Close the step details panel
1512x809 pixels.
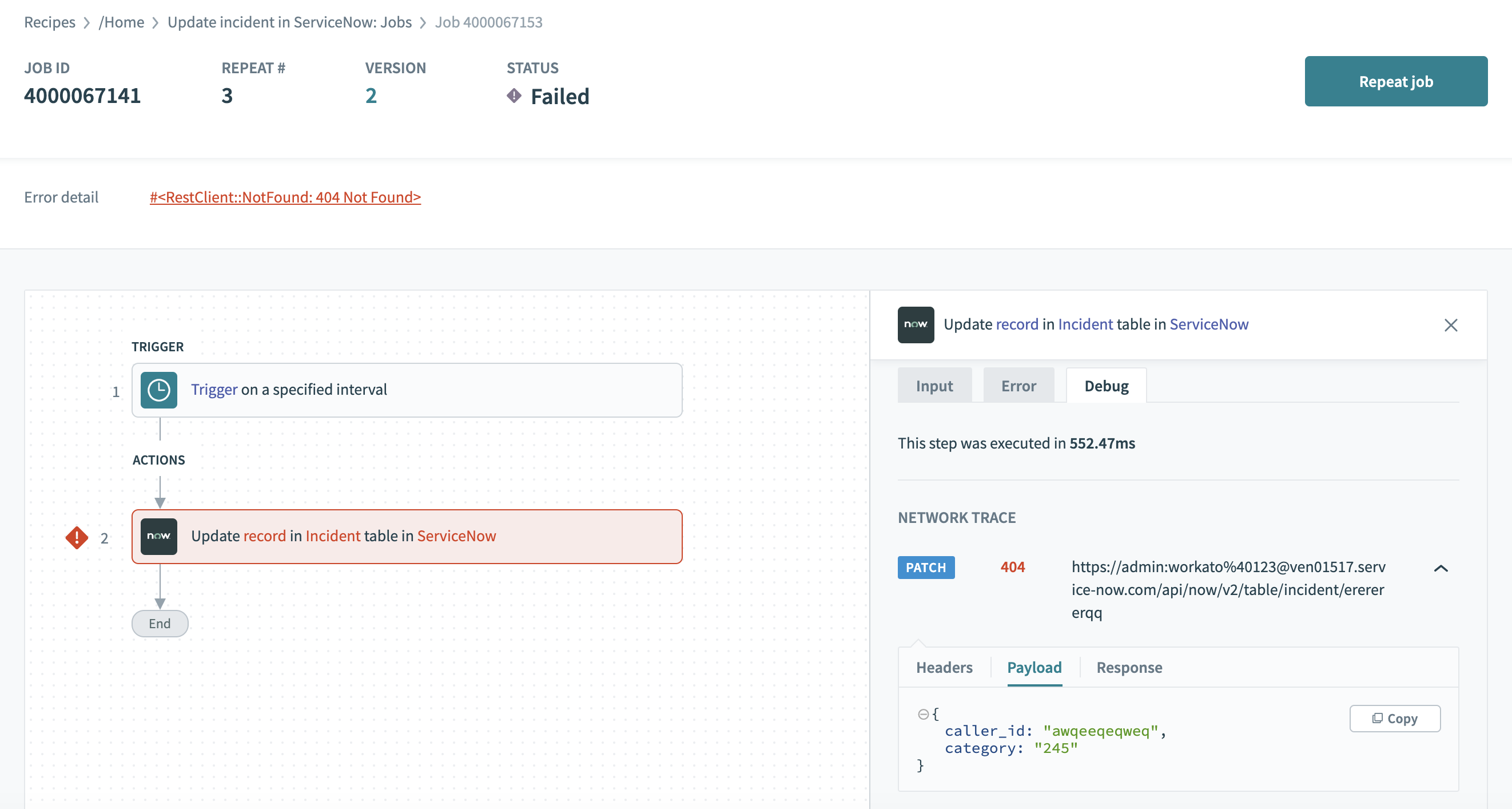coord(1451,324)
